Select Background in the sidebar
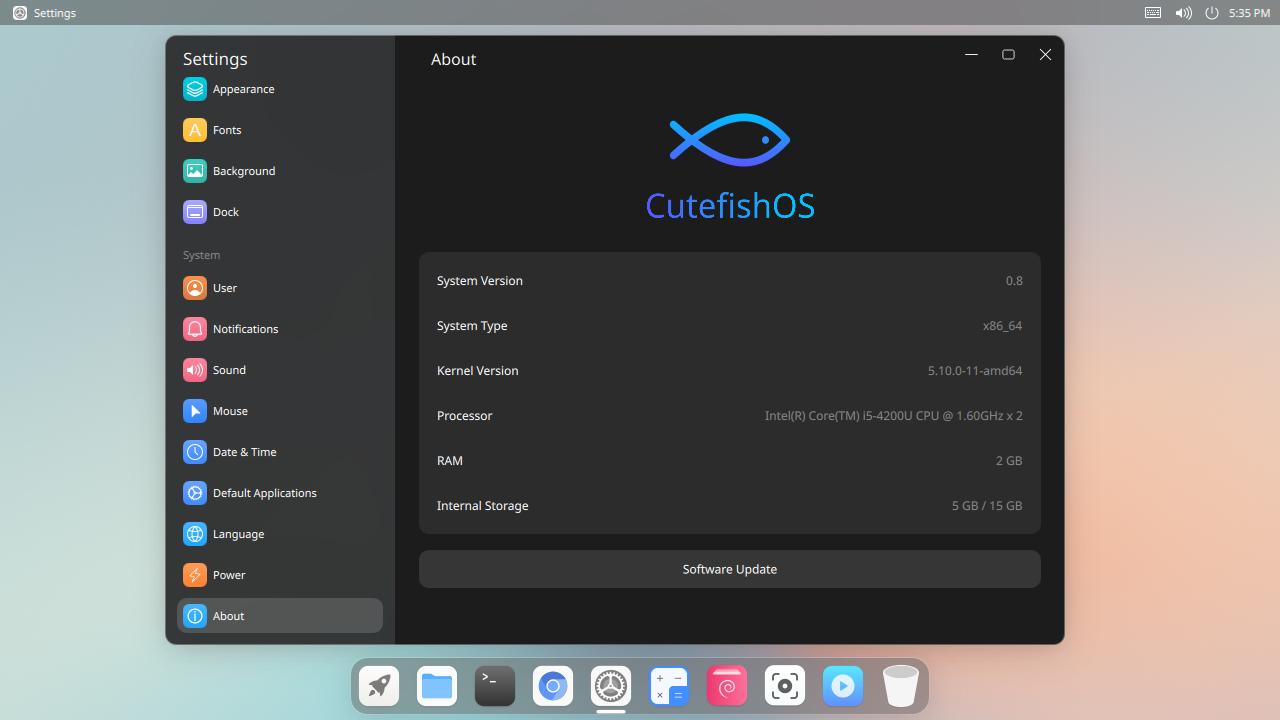The height and width of the screenshot is (720, 1280). [280, 171]
